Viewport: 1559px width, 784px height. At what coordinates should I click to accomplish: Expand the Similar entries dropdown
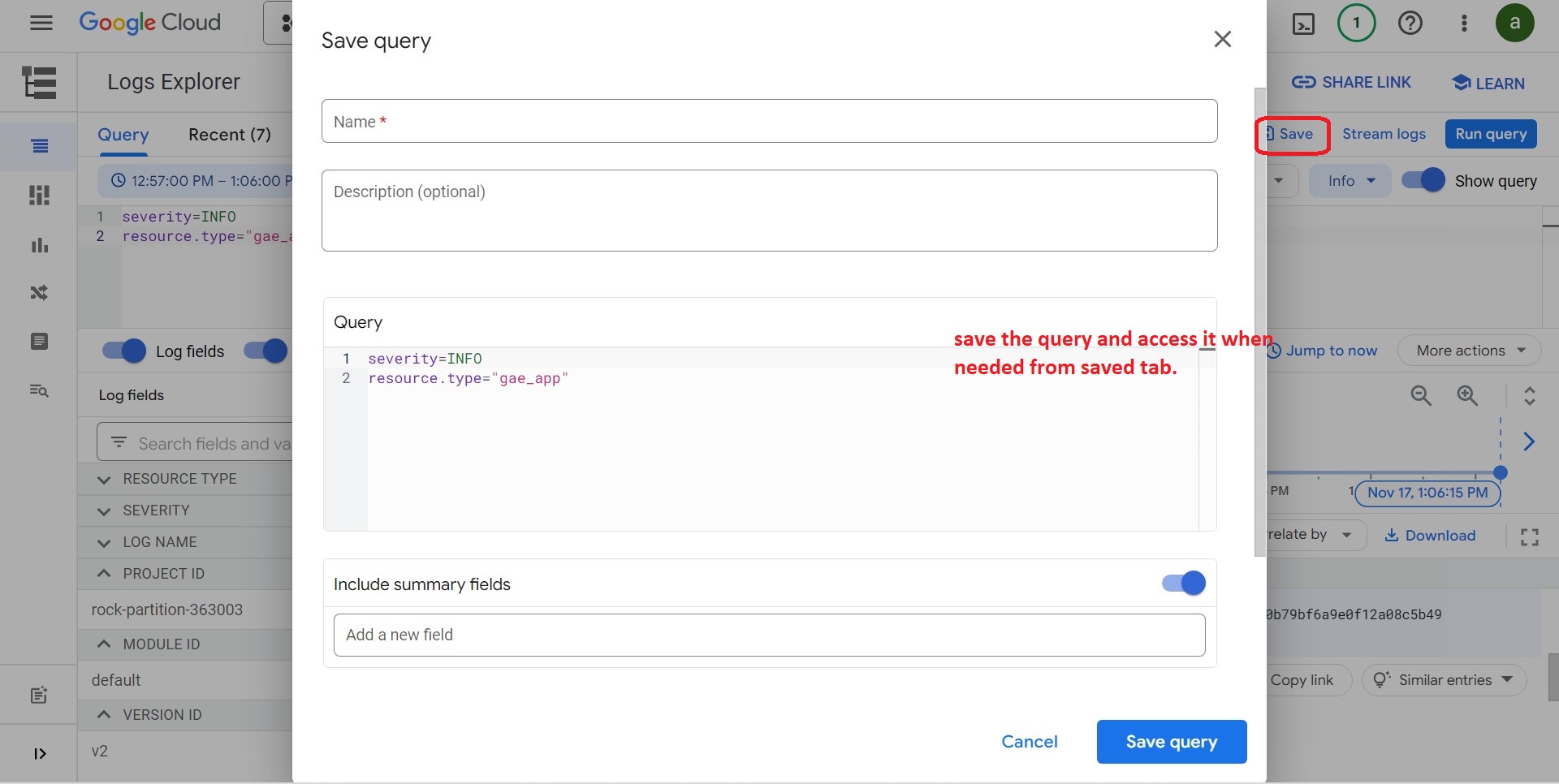pos(1445,680)
